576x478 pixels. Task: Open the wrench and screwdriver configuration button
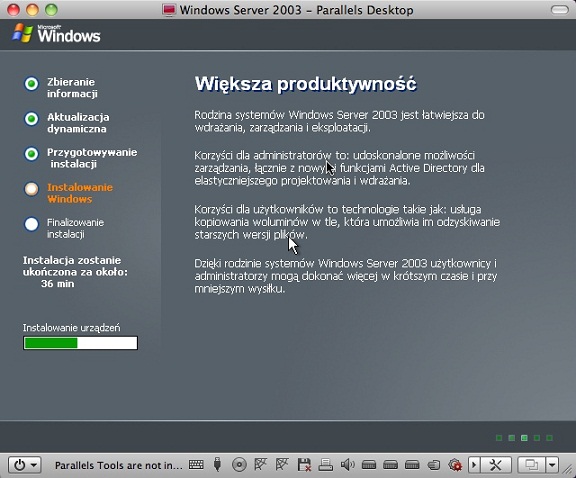pos(496,465)
